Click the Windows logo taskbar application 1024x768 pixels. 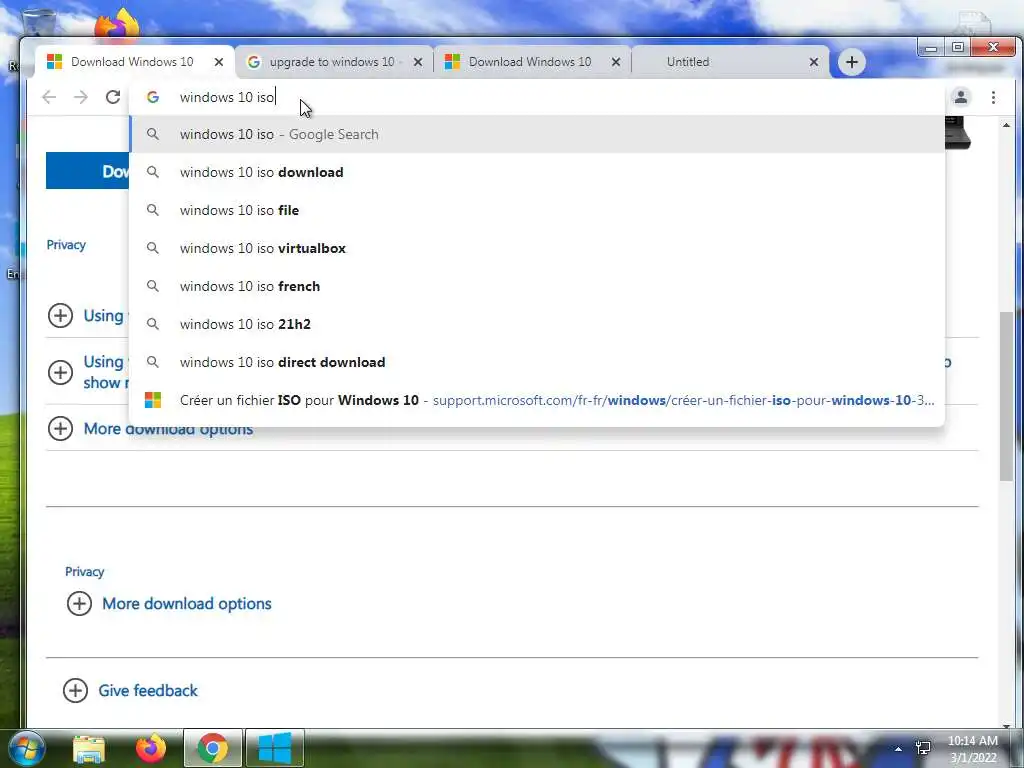pyautogui.click(x=274, y=748)
